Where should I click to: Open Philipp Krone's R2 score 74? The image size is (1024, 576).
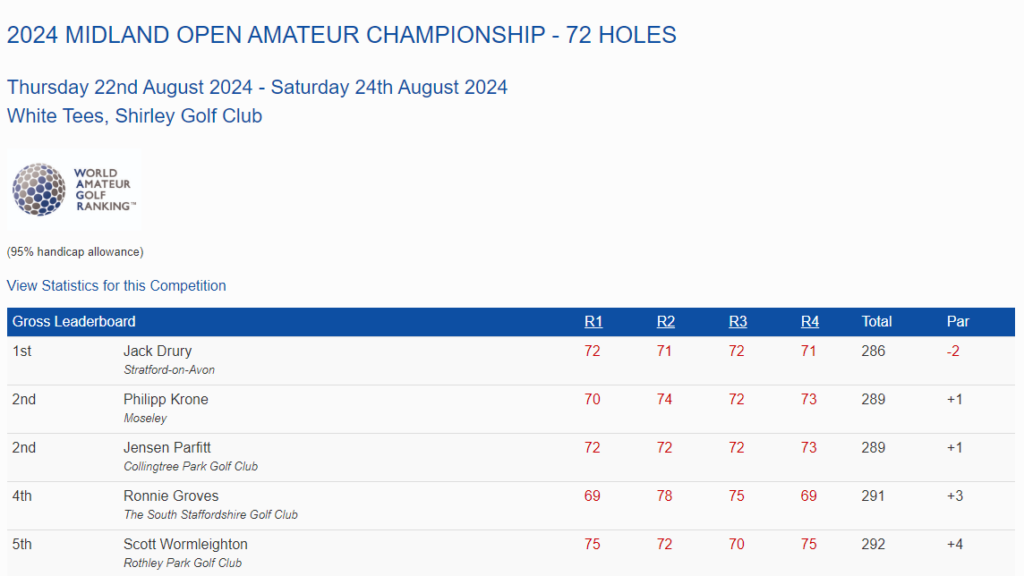[x=664, y=400]
